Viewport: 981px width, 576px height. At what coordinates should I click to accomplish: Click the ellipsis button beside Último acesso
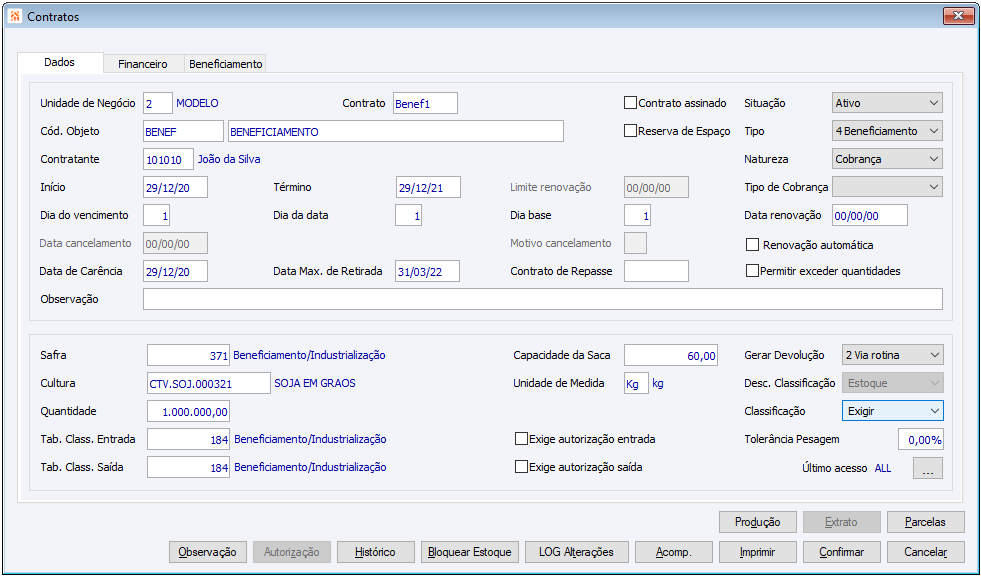(927, 468)
